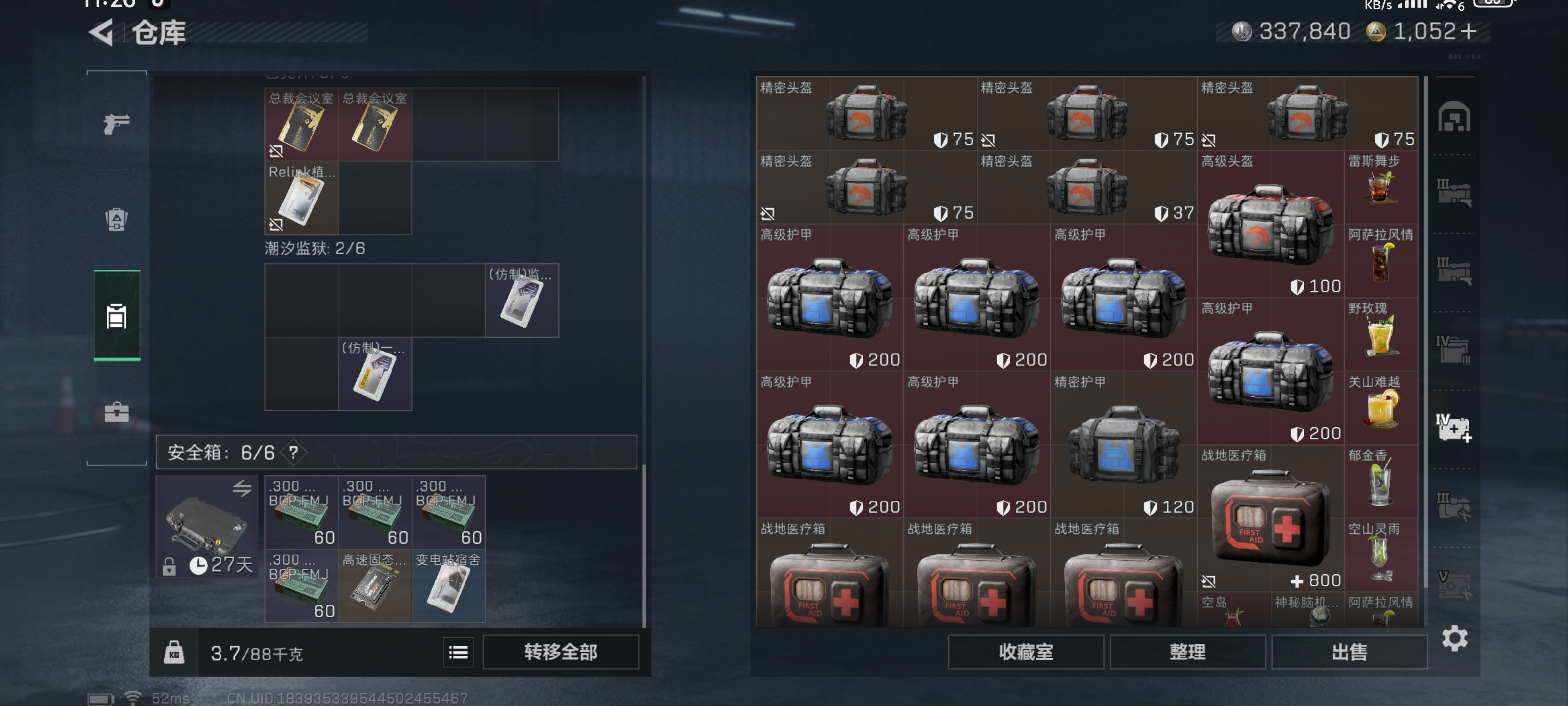Select the field medical kit valued 800

(1271, 518)
